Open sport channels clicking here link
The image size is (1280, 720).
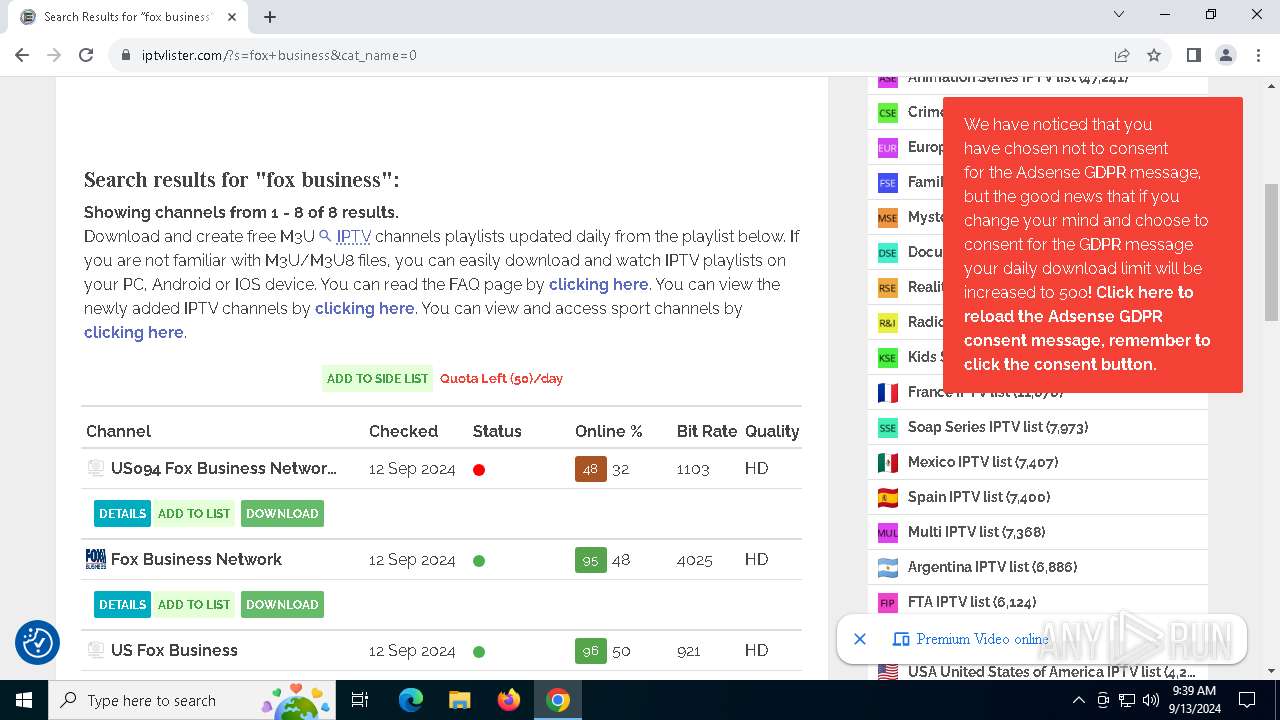tap(134, 332)
